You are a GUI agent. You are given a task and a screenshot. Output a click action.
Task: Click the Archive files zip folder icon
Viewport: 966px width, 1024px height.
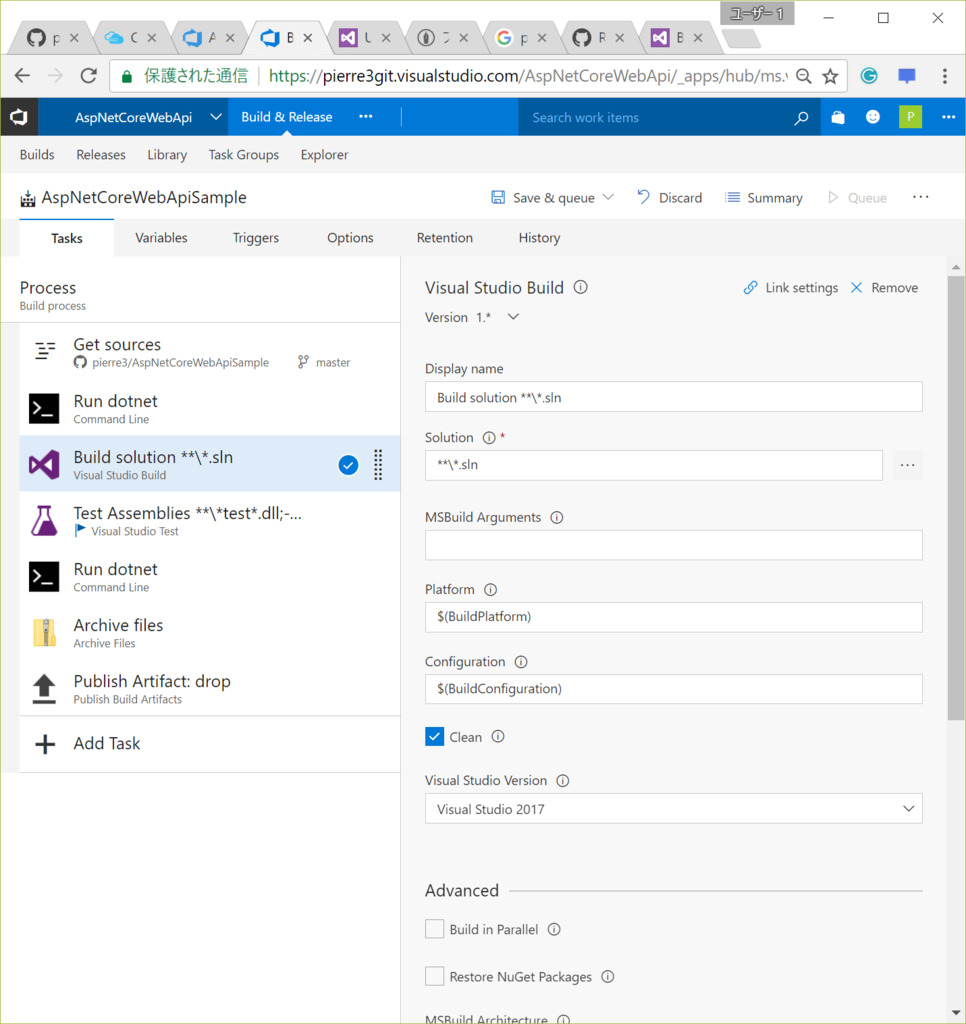click(x=44, y=632)
